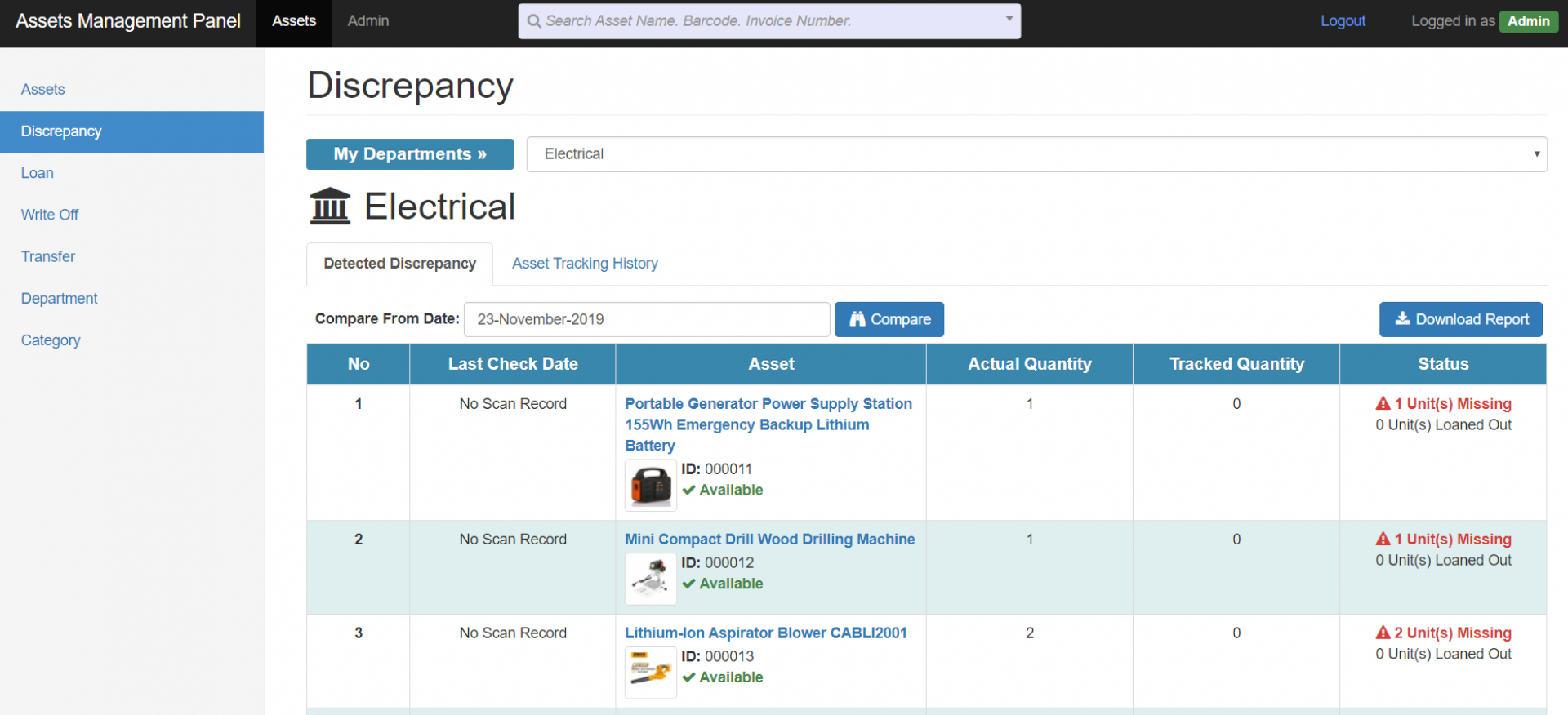Click Available checkmark for asset 000011
This screenshot has width=1568, height=715.
pos(688,490)
